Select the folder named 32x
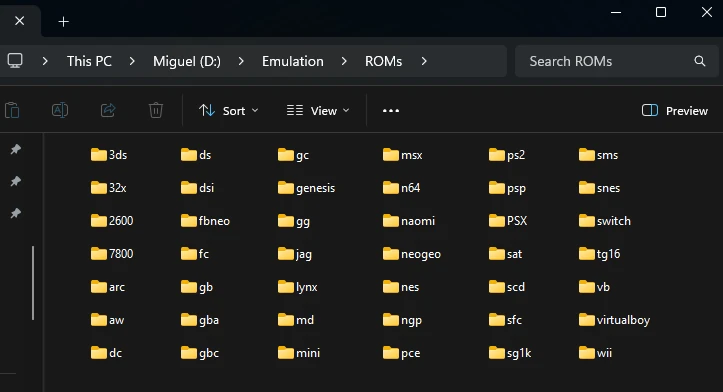 (x=108, y=188)
